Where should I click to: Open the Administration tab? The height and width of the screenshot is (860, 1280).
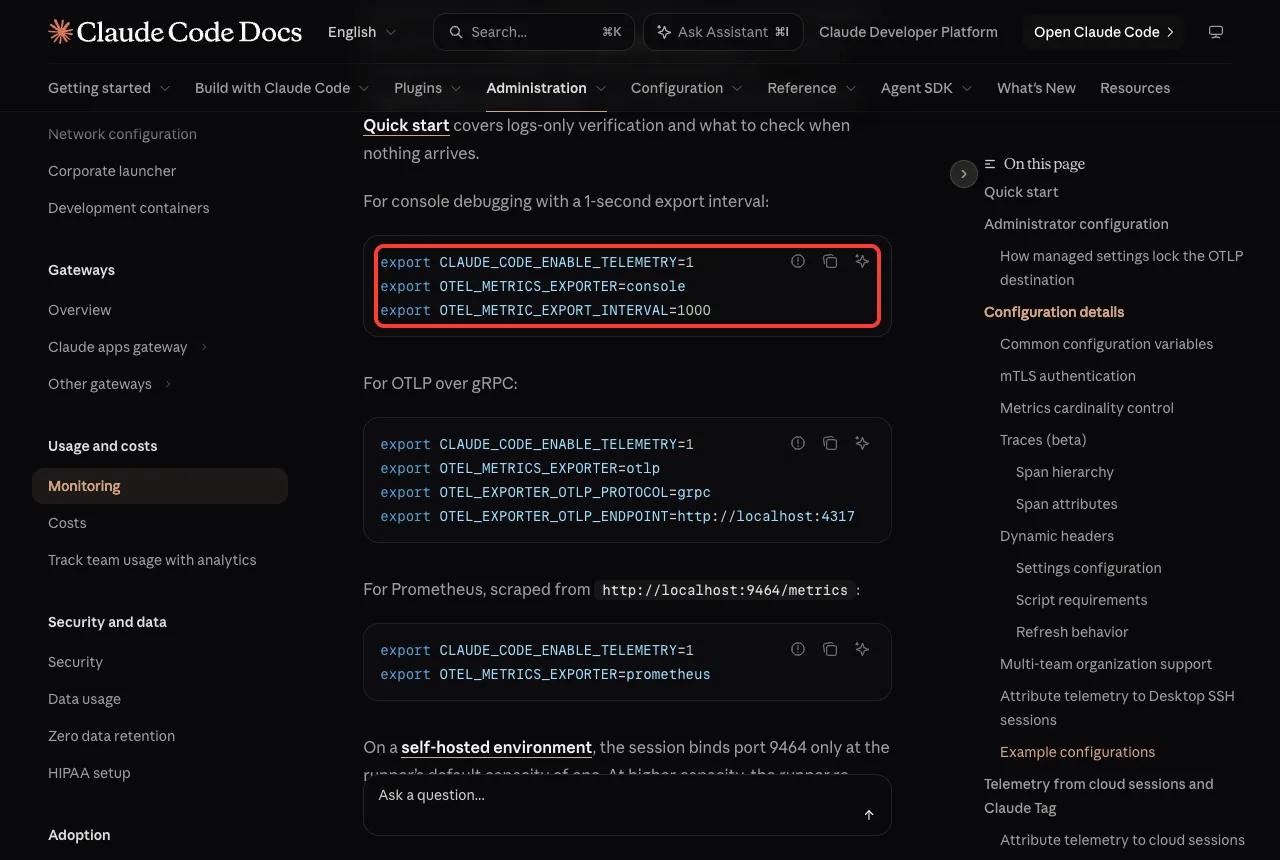coord(547,88)
